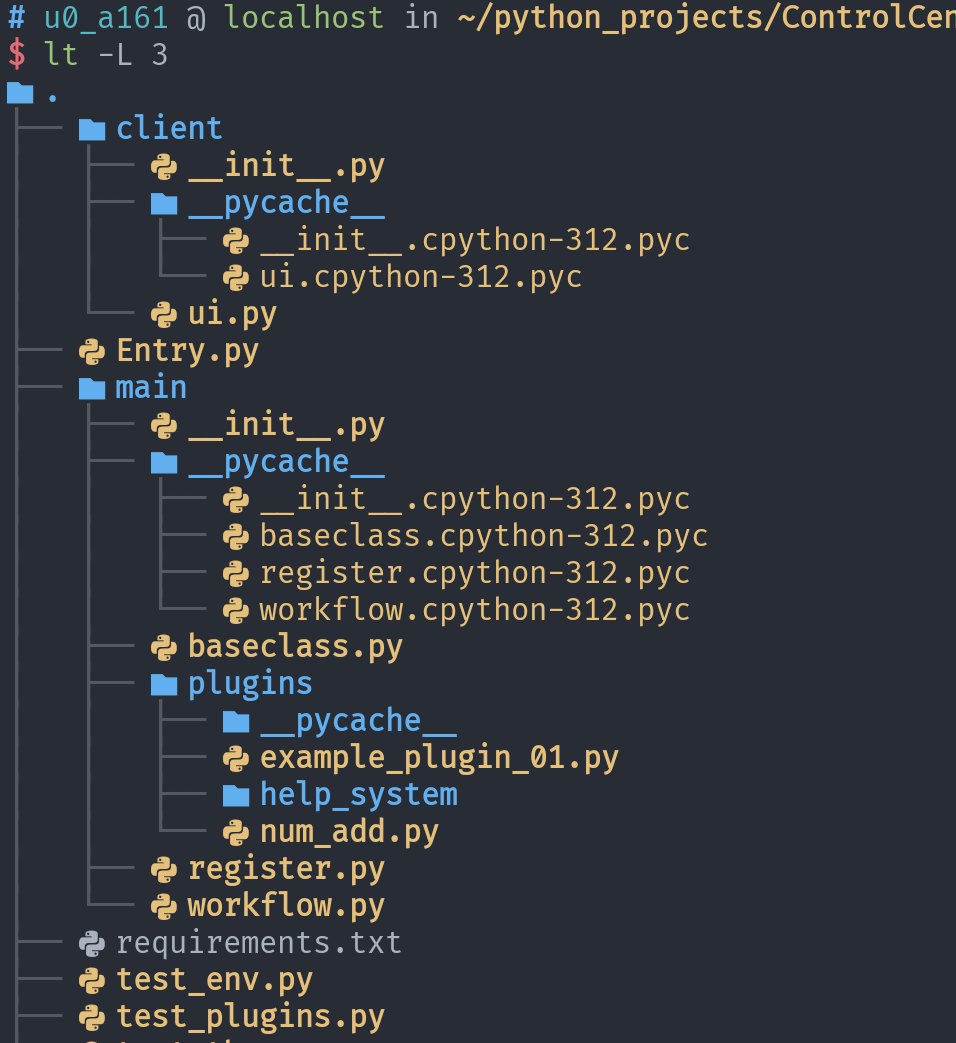Click the Python icon beside num_add.py
The width and height of the screenshot is (956, 1043).
pos(236,832)
